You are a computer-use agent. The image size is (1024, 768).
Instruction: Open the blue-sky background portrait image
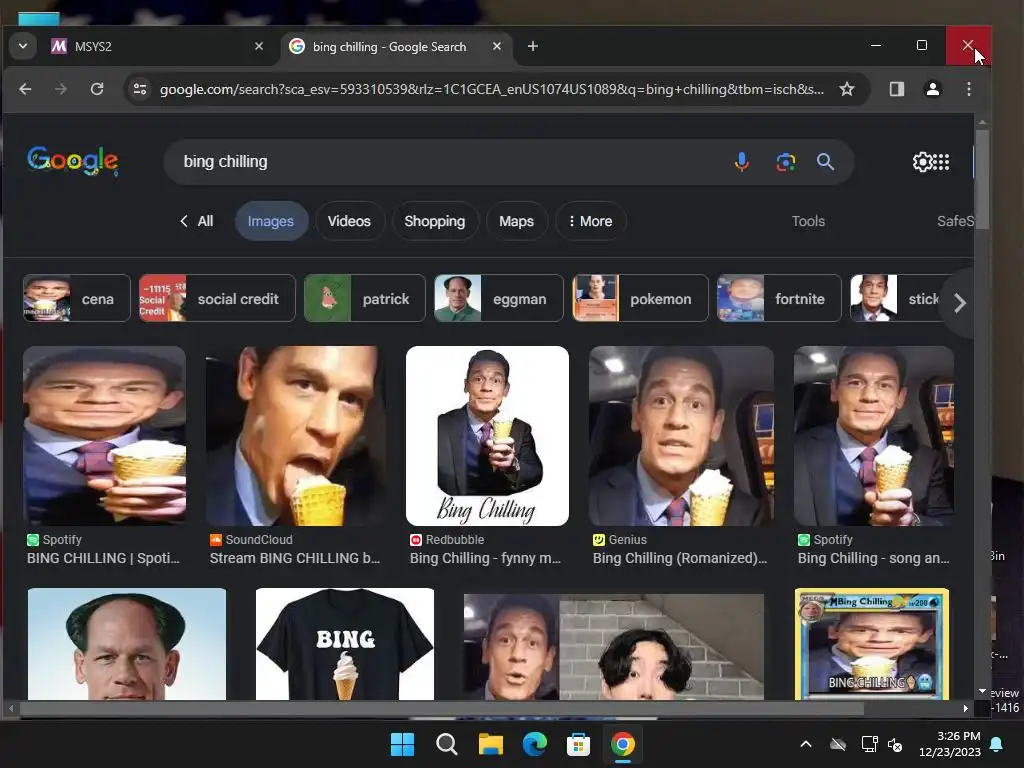coord(127,644)
